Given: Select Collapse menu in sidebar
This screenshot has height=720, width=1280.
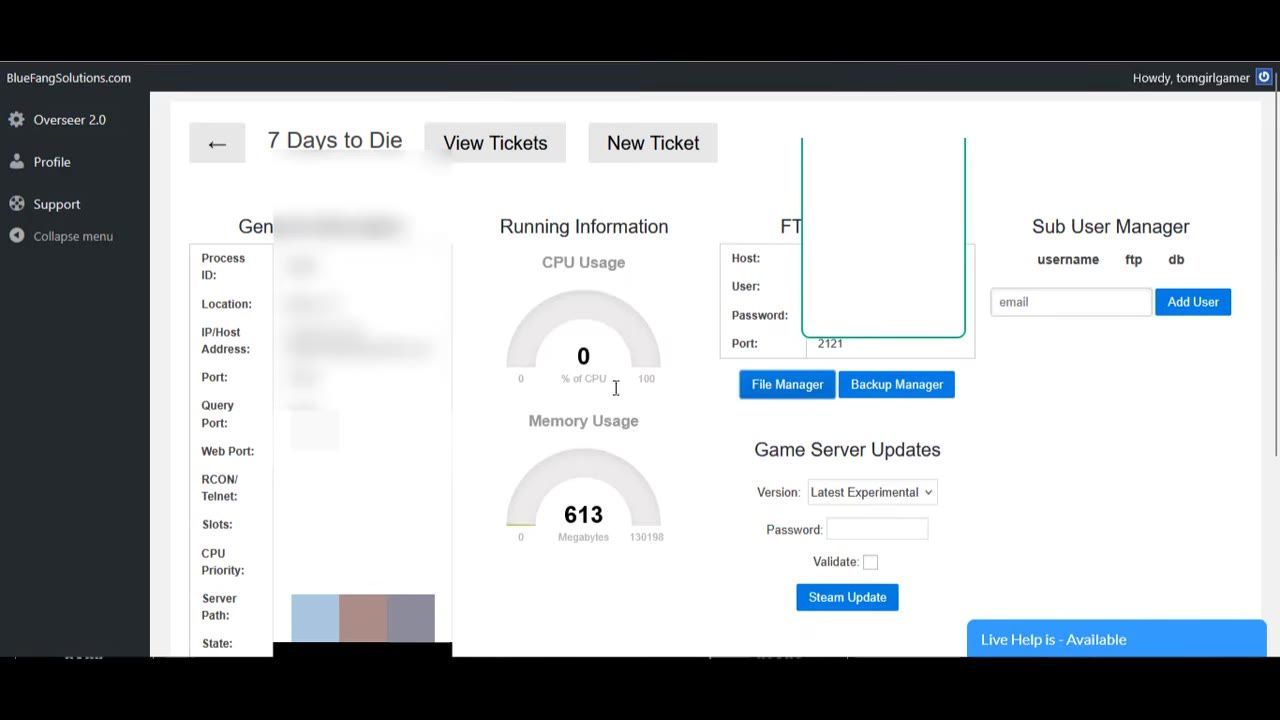Looking at the screenshot, I should pos(73,236).
